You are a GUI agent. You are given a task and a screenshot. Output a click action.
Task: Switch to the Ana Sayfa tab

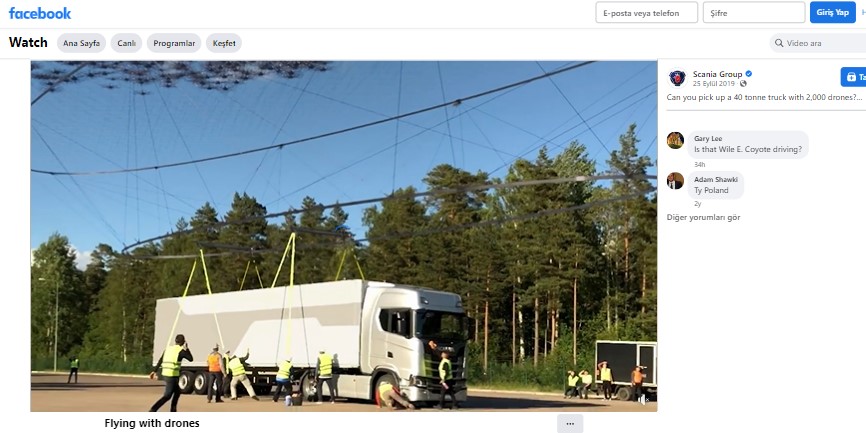81,43
